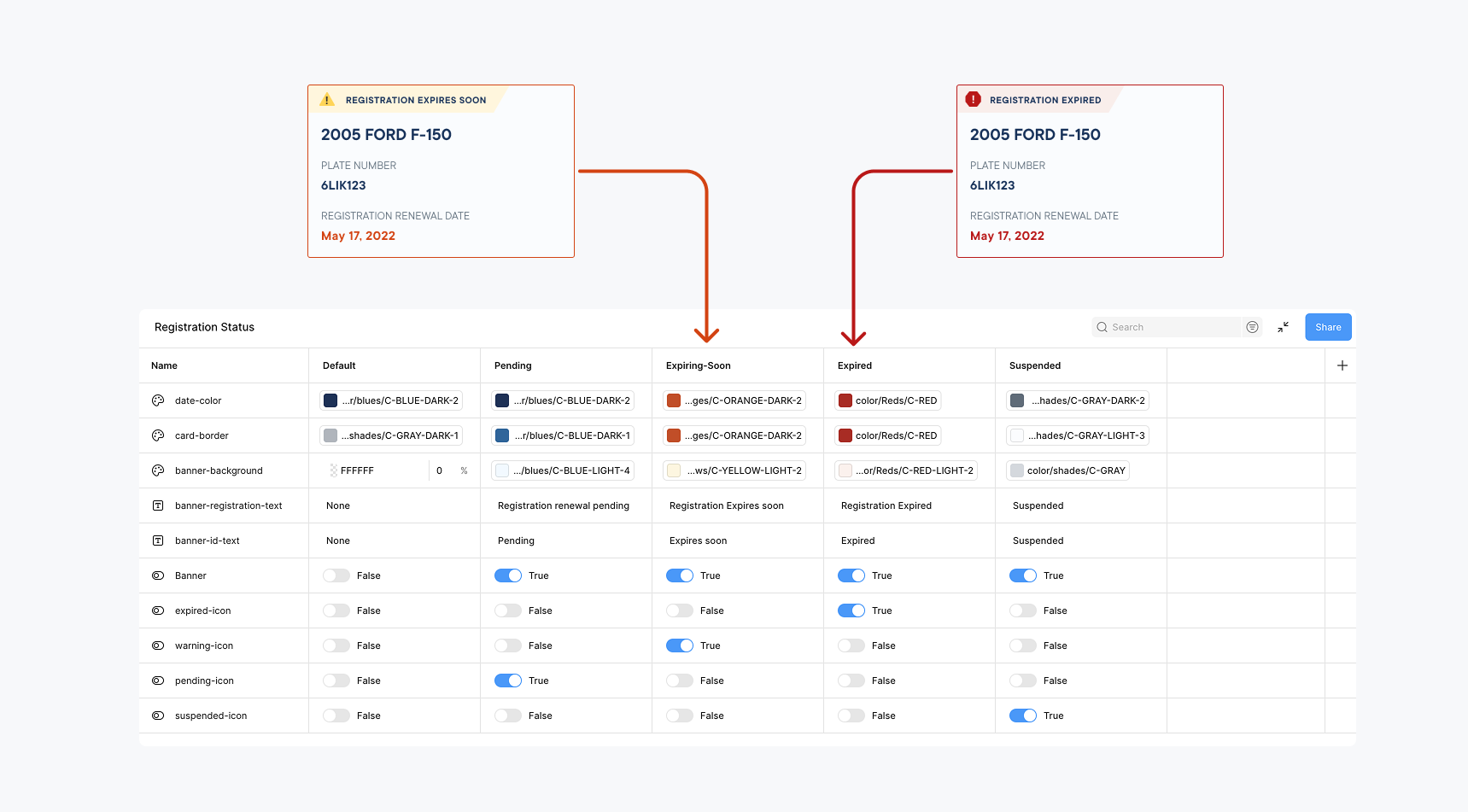This screenshot has height=812, width=1468.
Task: Turn off pending-icon in Pending column
Action: tap(508, 681)
